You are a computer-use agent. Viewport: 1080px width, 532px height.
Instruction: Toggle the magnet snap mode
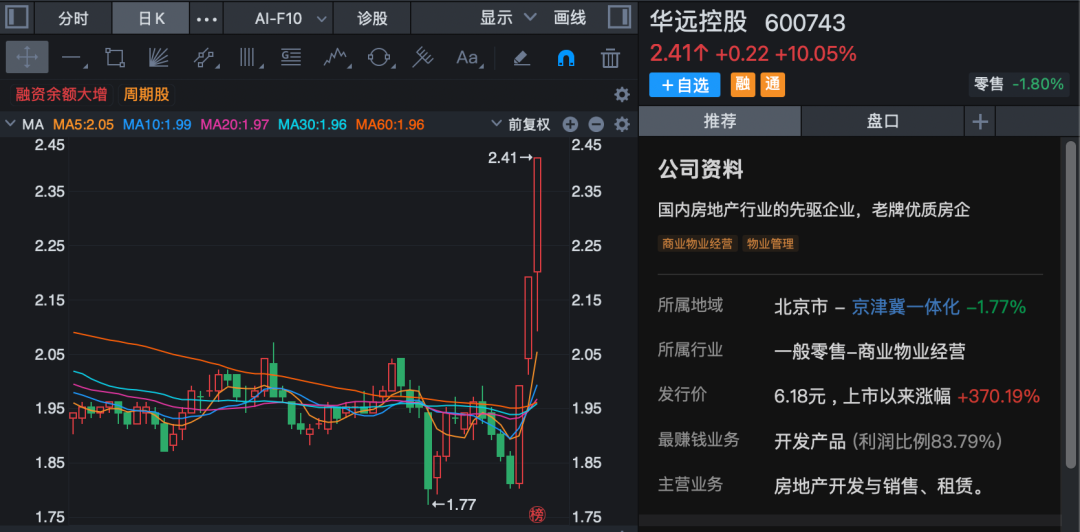(x=565, y=58)
